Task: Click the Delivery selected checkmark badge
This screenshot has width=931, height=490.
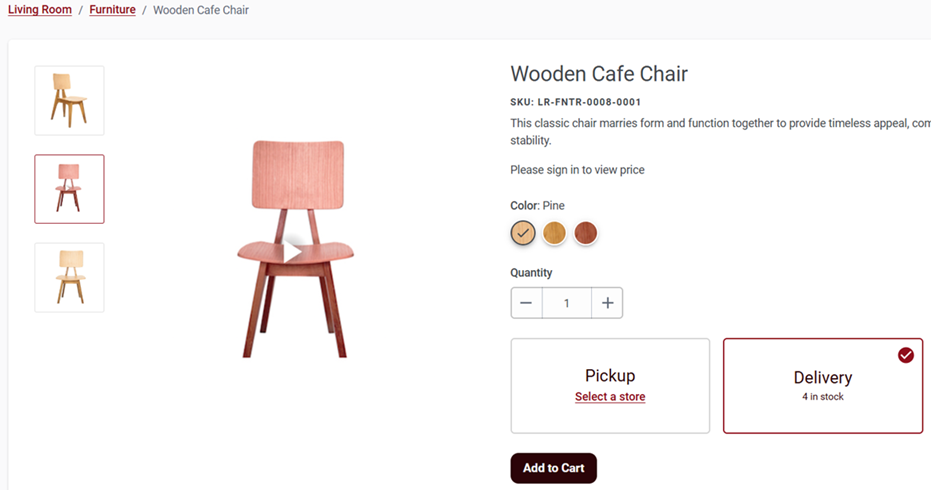Action: (906, 355)
